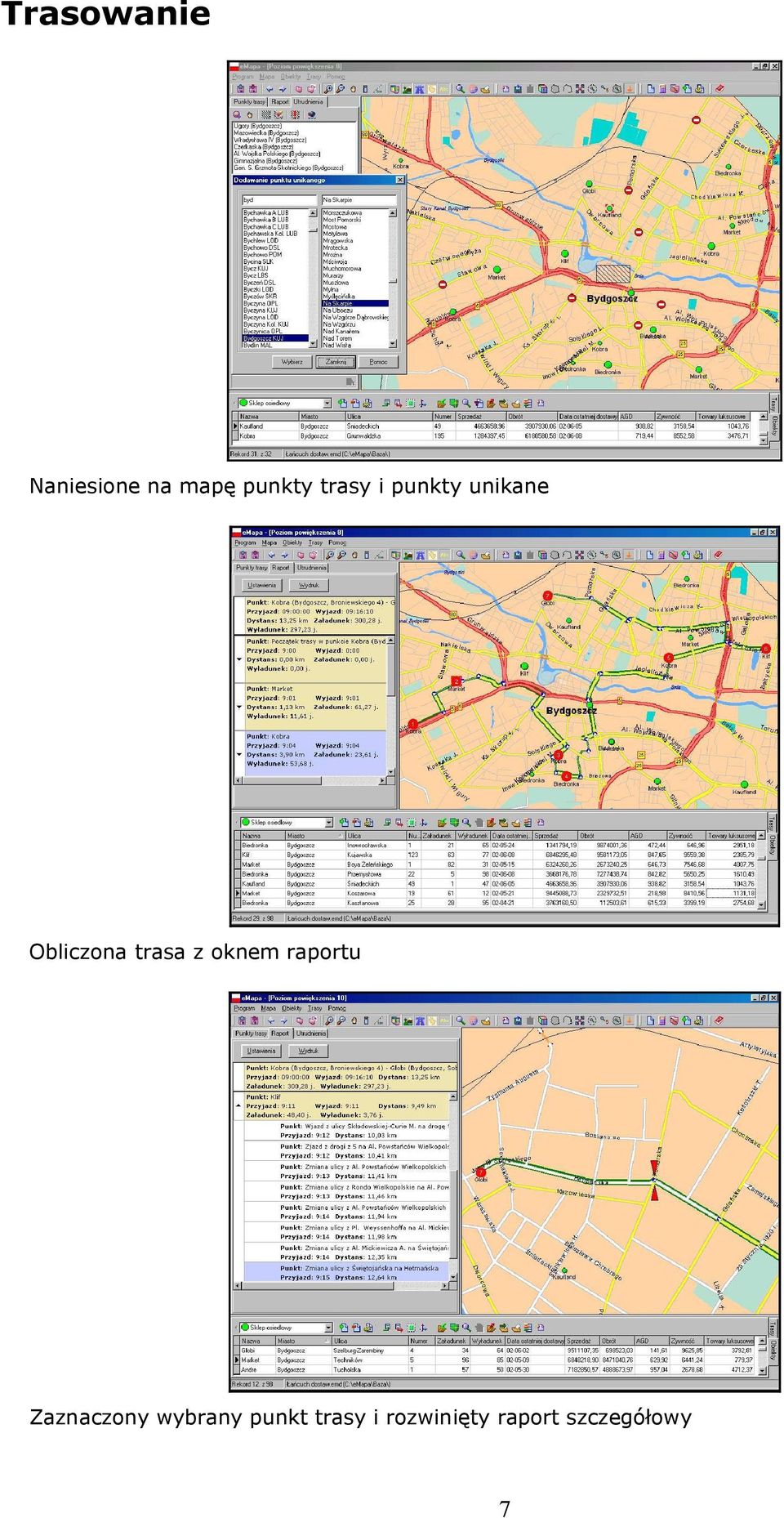This screenshot has width=784, height=1518.
Task: Sort by the 'Sprzedaż' column in top window table
Action: 480,417
